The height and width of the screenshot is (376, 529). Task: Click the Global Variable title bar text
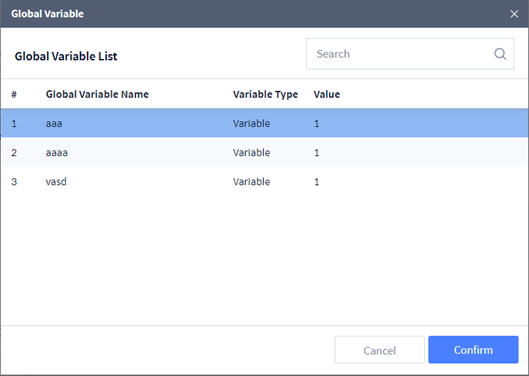pos(47,14)
